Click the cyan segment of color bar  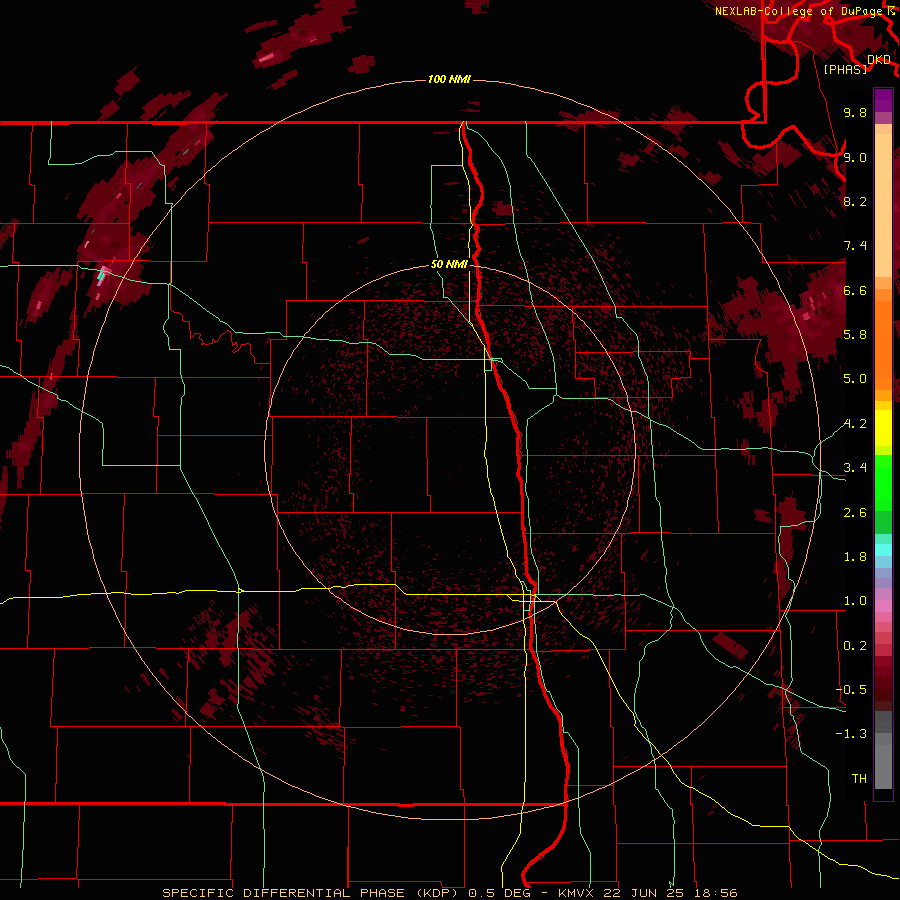pos(883,550)
